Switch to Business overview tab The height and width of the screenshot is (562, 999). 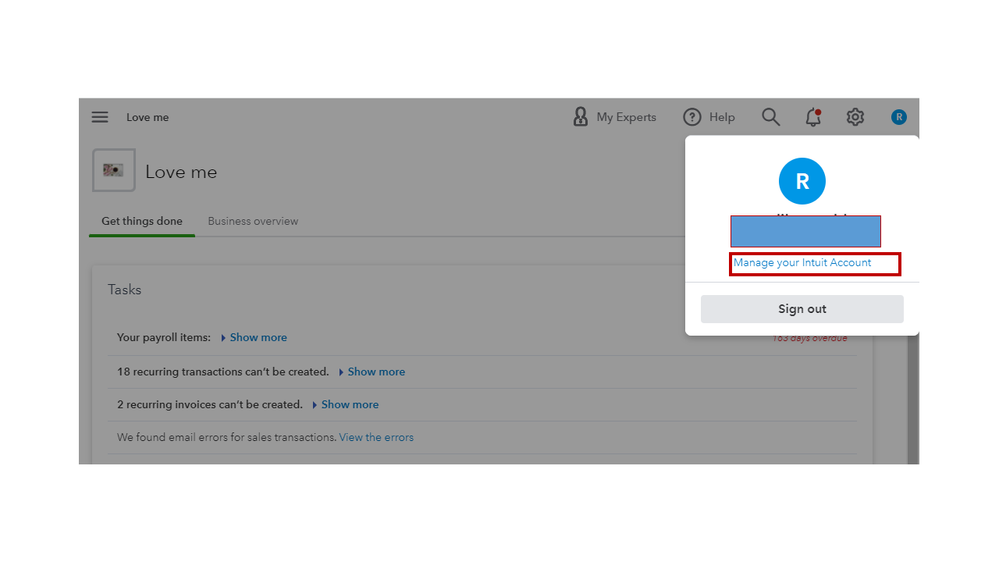point(253,221)
